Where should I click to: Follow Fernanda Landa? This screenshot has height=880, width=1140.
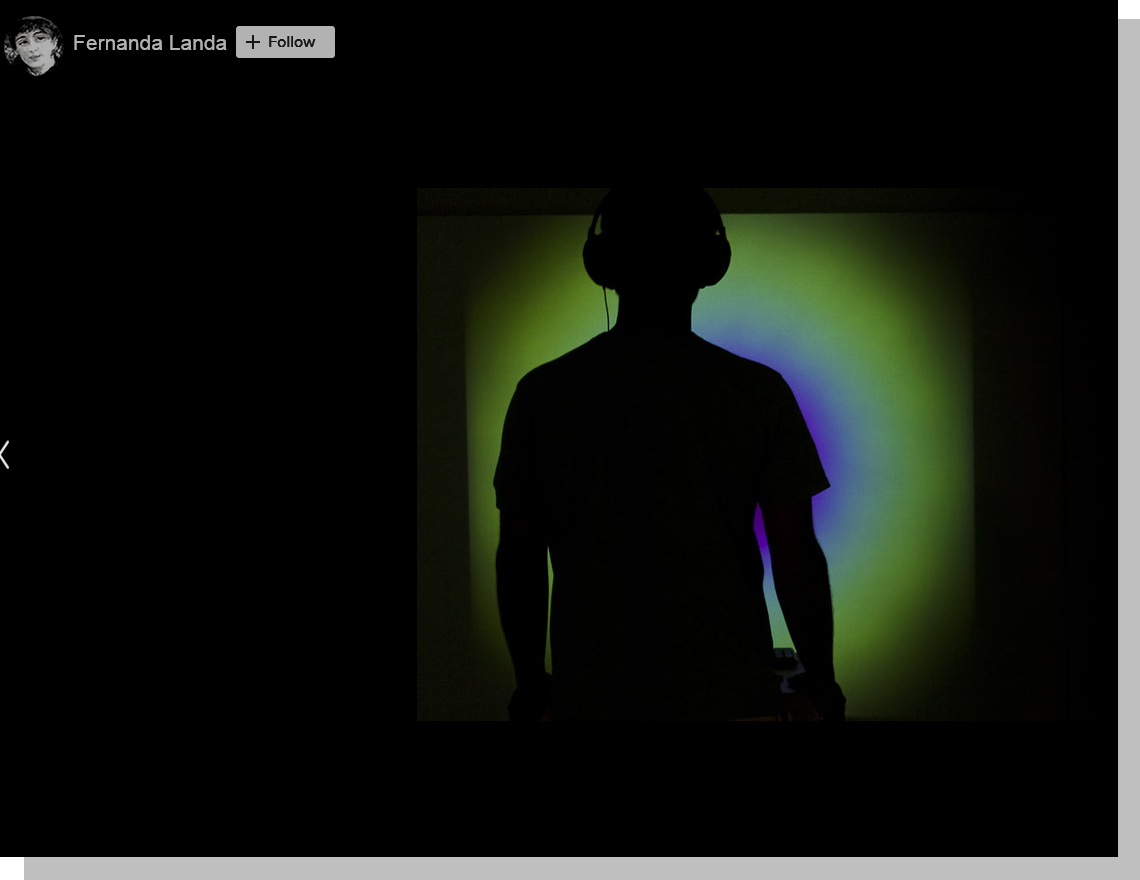[x=285, y=42]
